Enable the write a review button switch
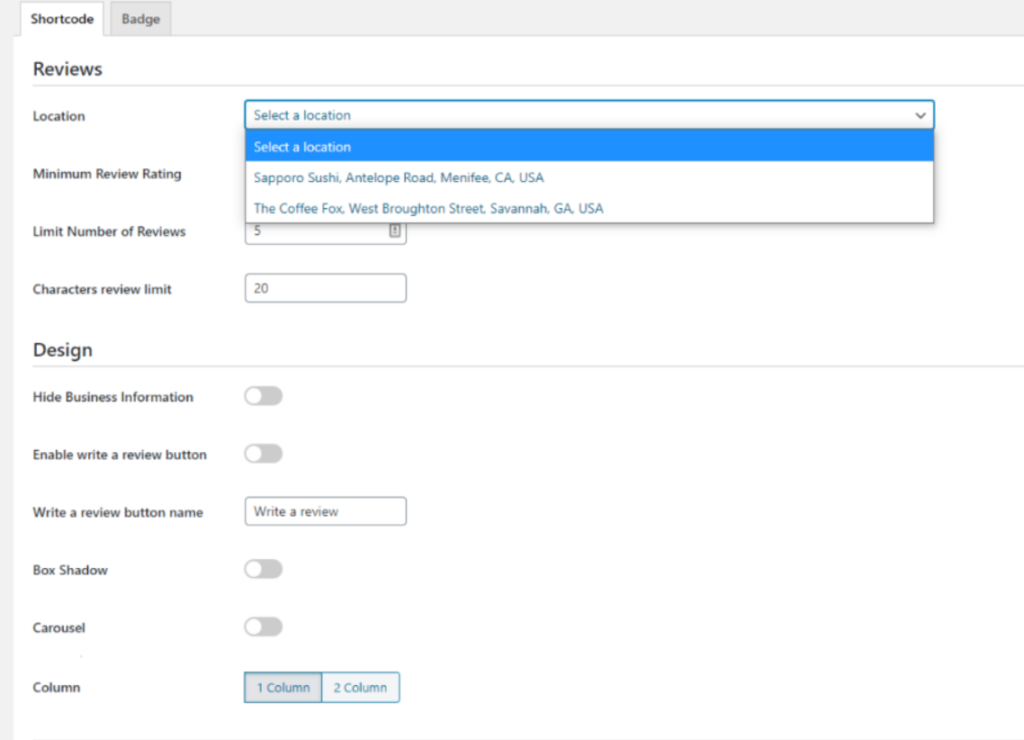Screen dimensions: 1024x740 [263, 454]
